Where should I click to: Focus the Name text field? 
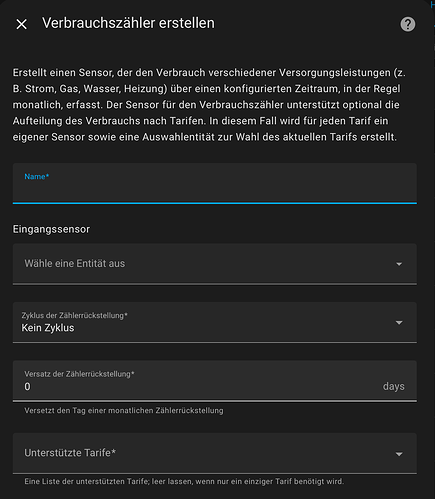coord(215,183)
